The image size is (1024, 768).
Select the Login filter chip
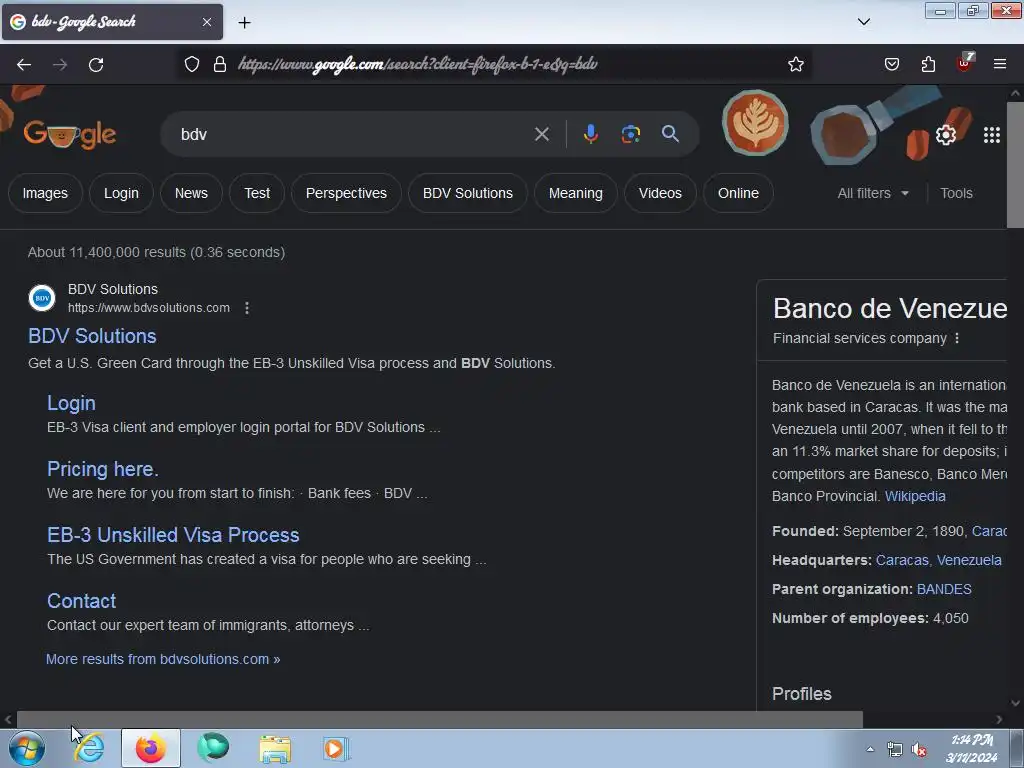(x=121, y=193)
